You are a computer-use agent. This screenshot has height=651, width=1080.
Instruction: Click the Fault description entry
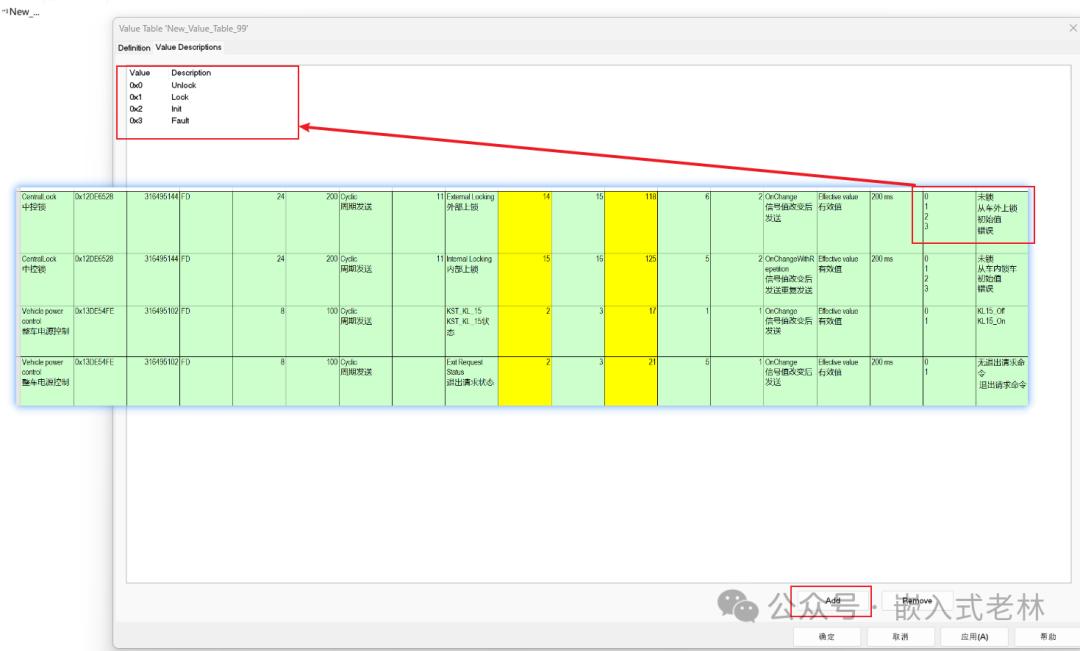click(x=180, y=121)
